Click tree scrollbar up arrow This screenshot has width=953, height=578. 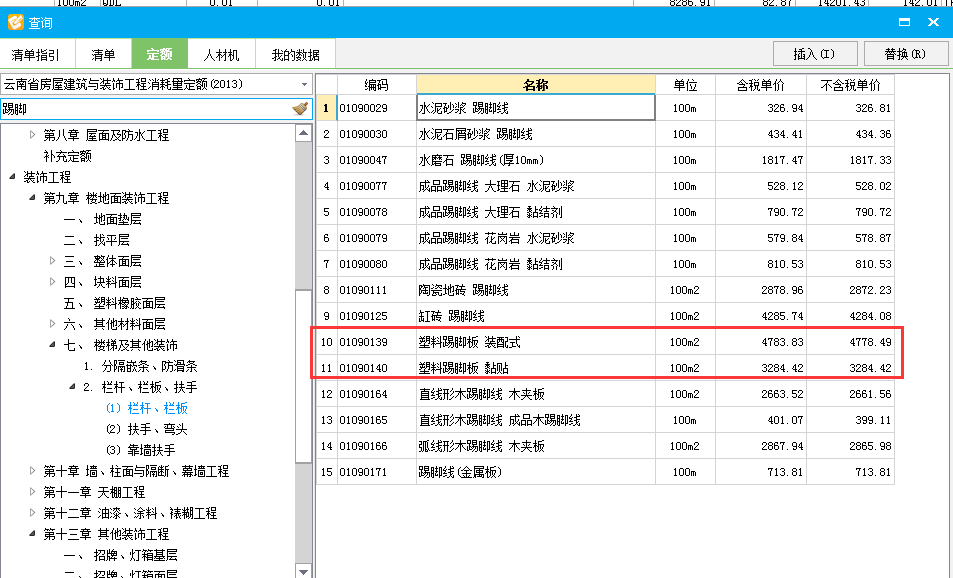[x=303, y=133]
